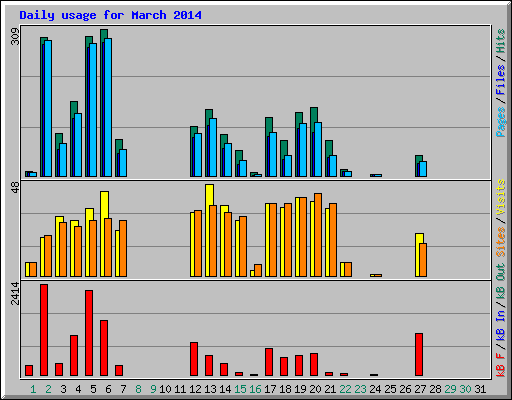Click day 14 on the axis
The width and height of the screenshot is (512, 400).
pos(225,389)
